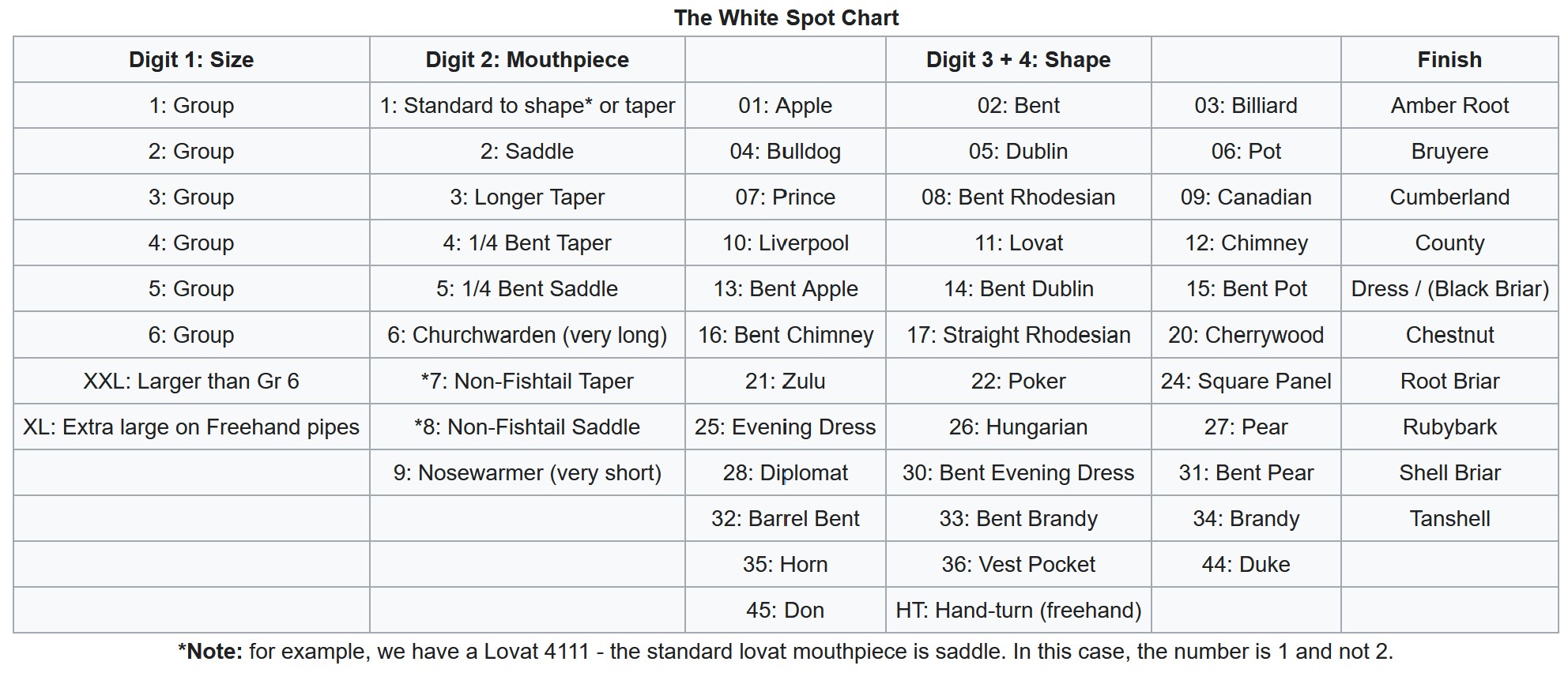Click the "Finish" column header

click(1449, 60)
